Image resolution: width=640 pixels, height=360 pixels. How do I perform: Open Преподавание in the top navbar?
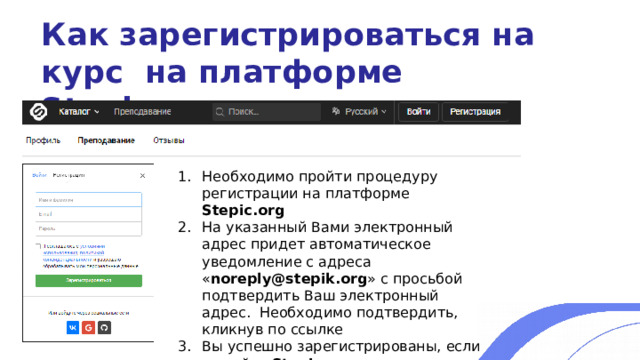click(142, 111)
